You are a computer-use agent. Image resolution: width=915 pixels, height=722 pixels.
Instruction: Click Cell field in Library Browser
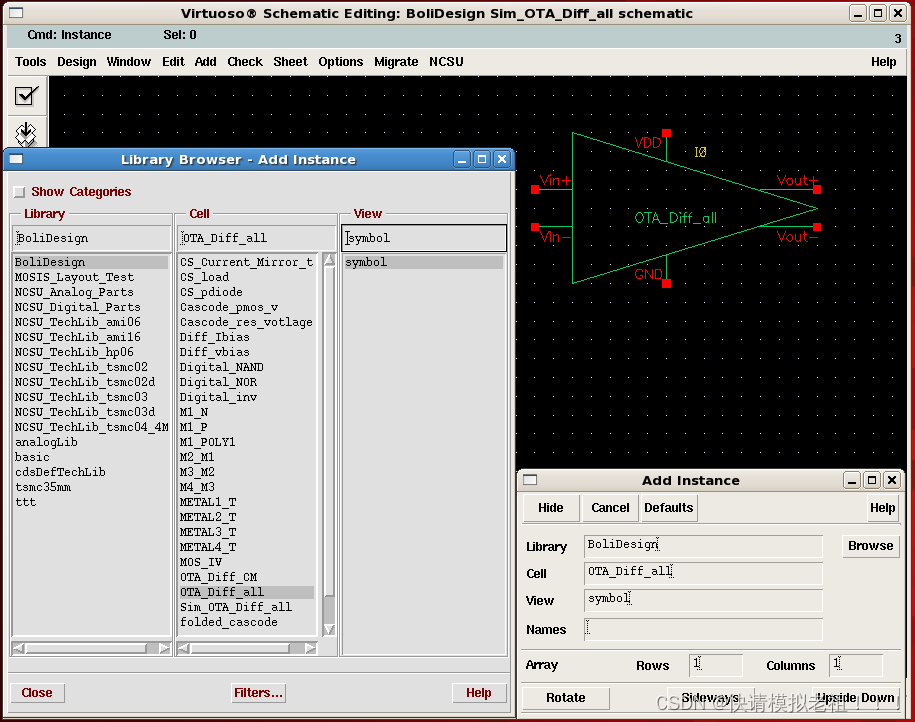(256, 238)
